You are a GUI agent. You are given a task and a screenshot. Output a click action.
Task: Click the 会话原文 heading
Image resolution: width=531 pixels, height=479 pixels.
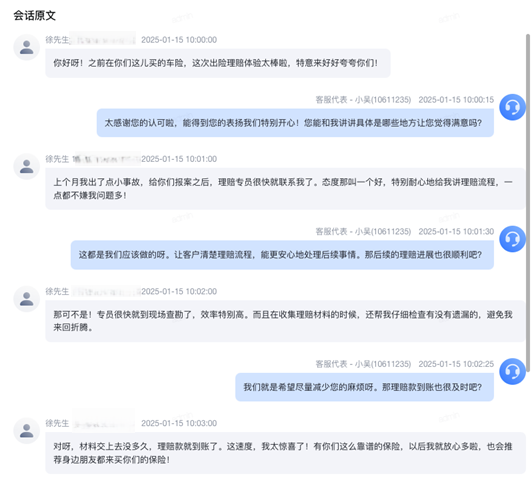point(35,16)
